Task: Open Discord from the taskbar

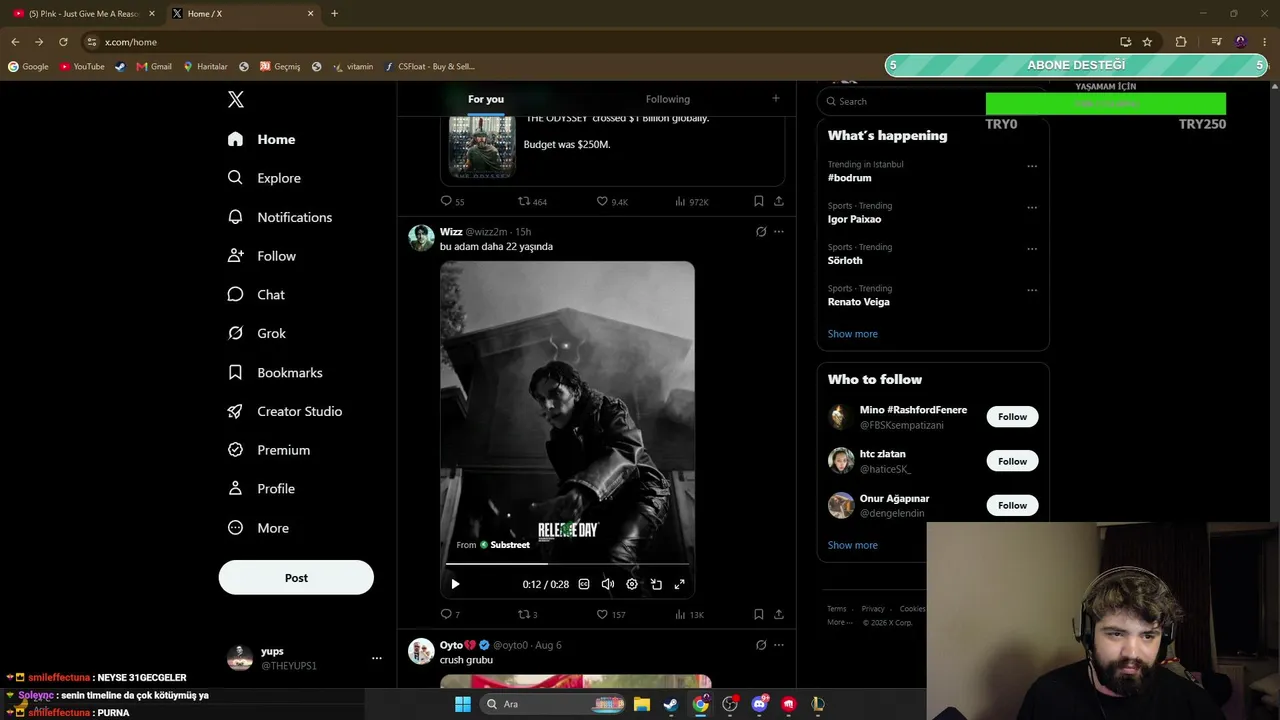Action: point(759,704)
